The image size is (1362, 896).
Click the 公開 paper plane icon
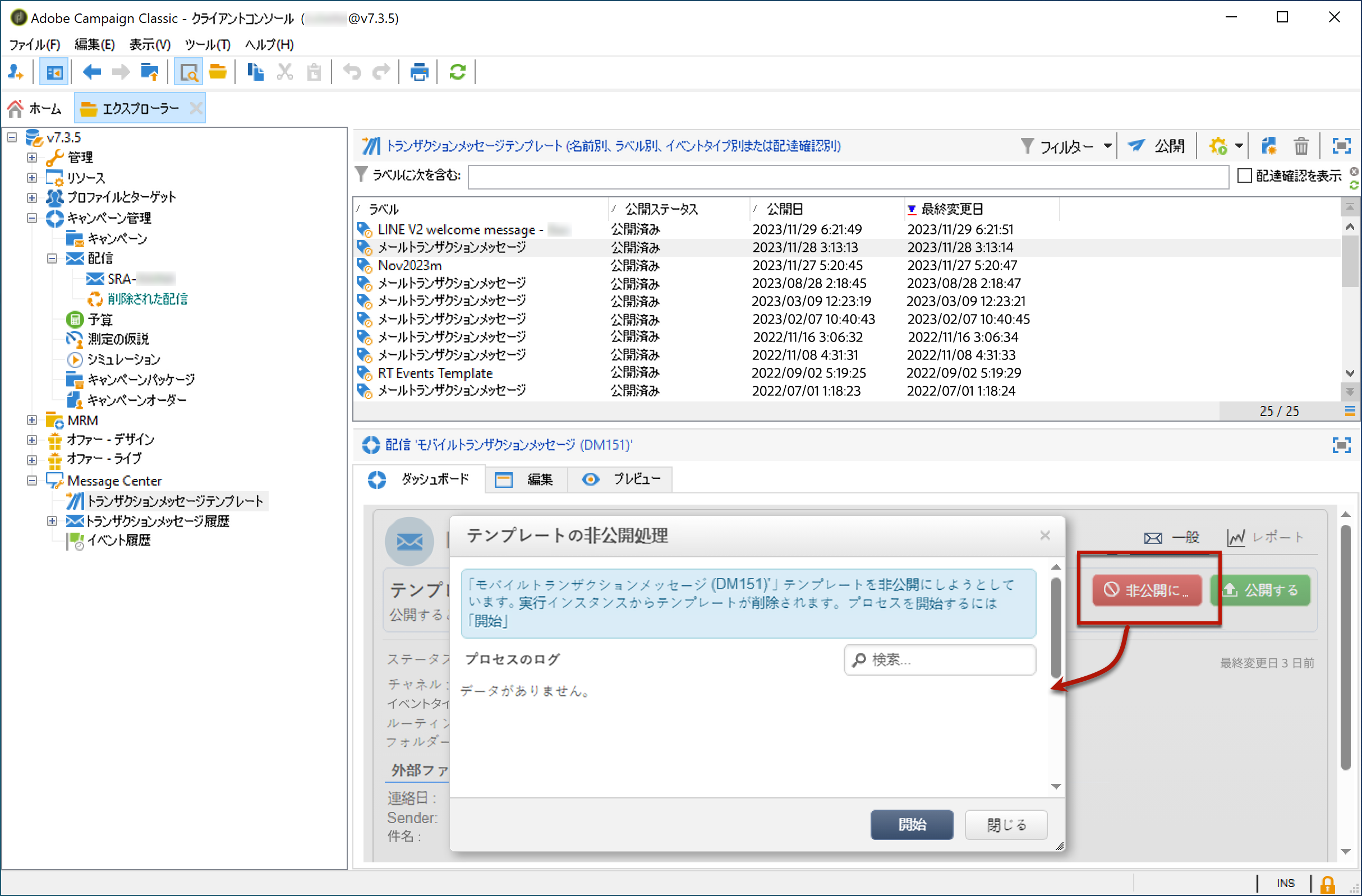click(1136, 146)
